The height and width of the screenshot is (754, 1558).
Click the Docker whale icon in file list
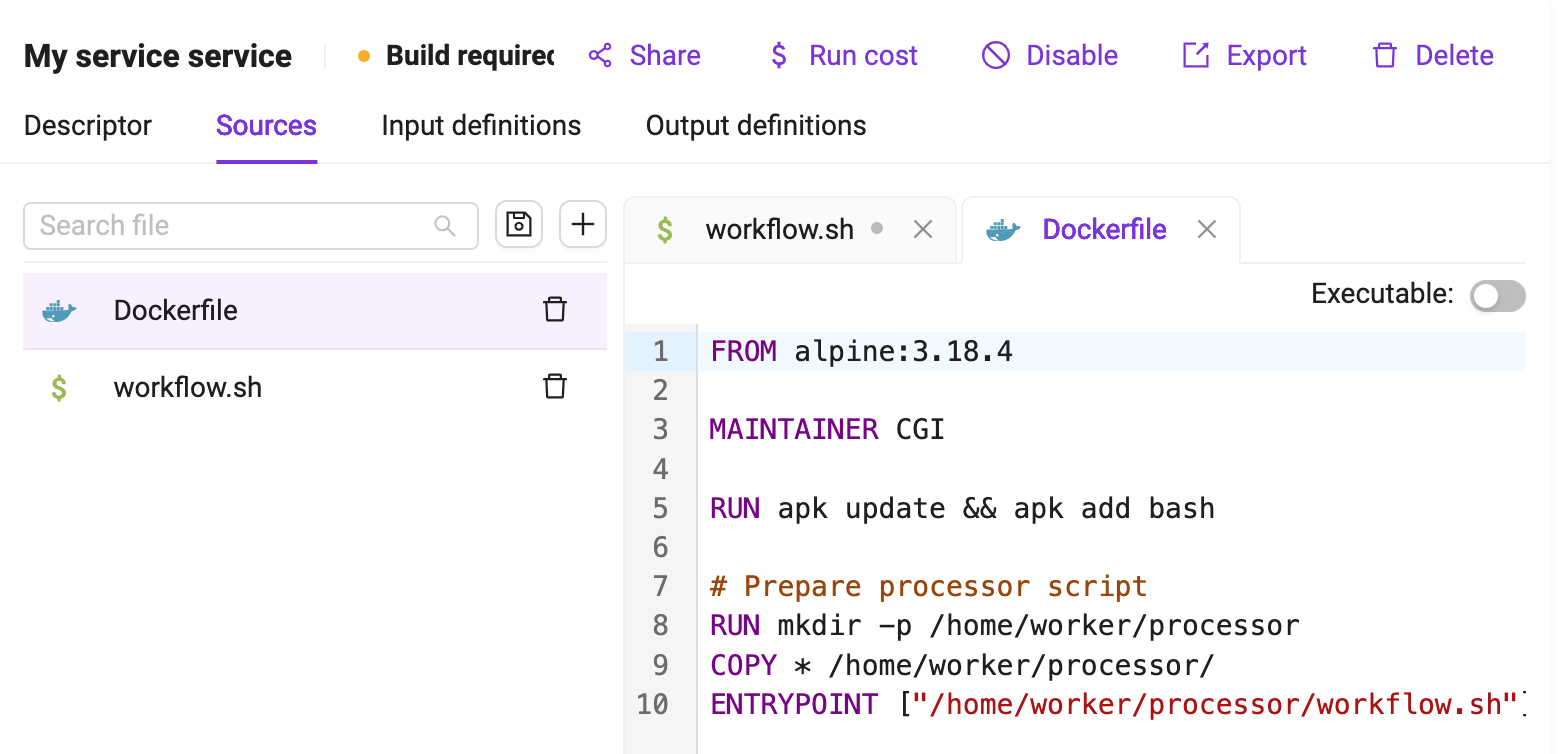[59, 311]
